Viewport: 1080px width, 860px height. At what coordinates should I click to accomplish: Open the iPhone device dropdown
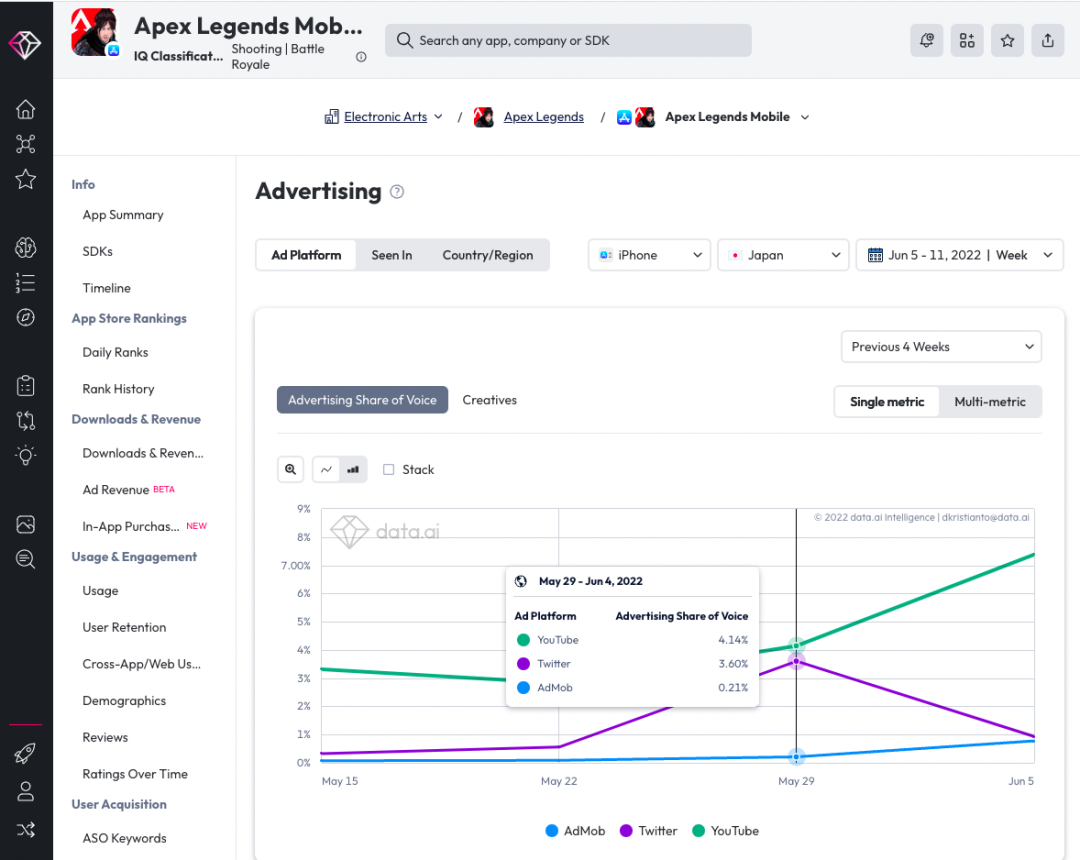pyautogui.click(x=649, y=255)
